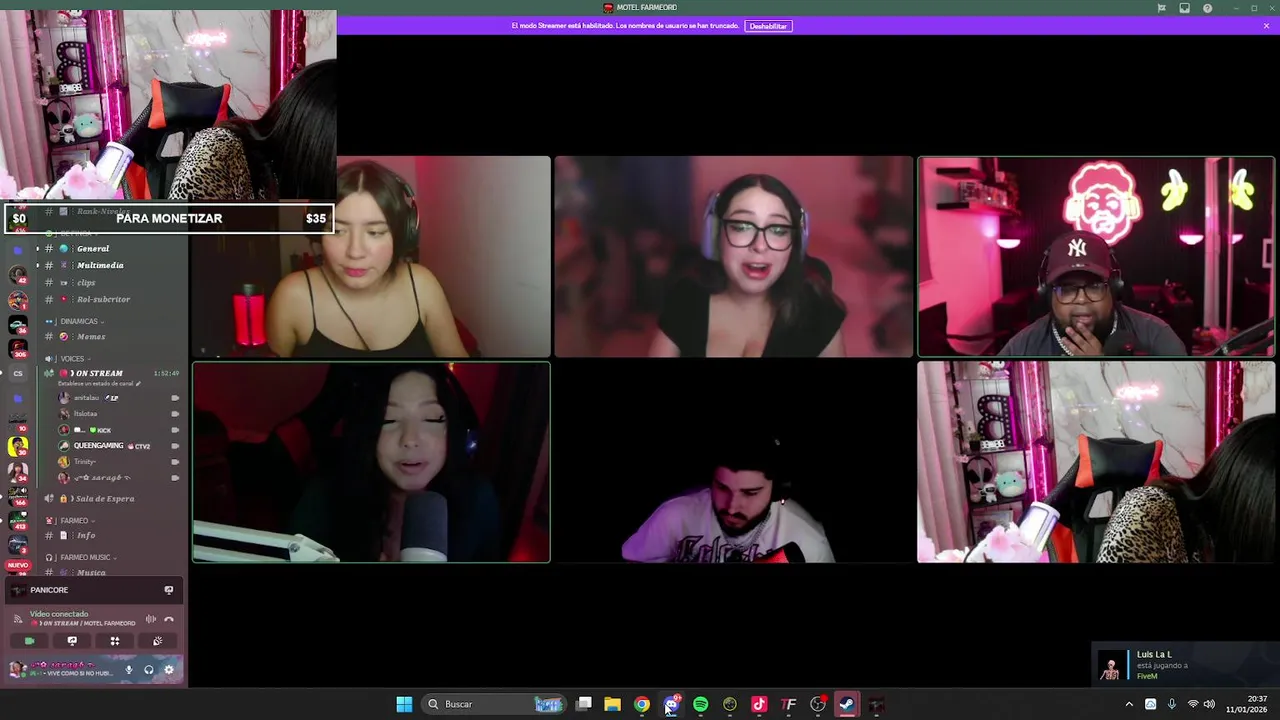The height and width of the screenshot is (720, 1280).
Task: Deafen audio with the headphones icon
Action: [148, 670]
